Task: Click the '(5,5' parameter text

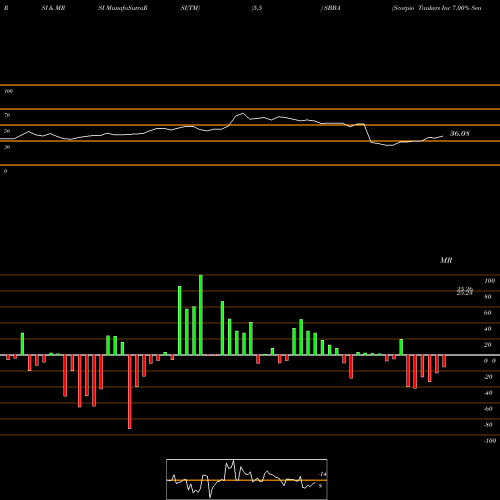Action: 257,8
